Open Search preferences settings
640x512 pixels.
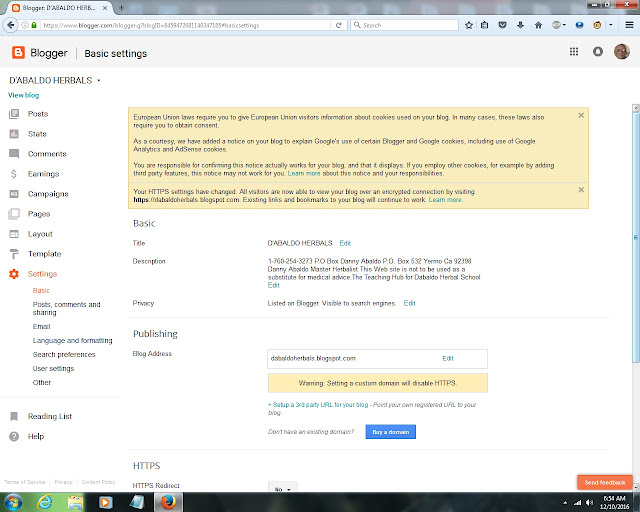(64, 354)
